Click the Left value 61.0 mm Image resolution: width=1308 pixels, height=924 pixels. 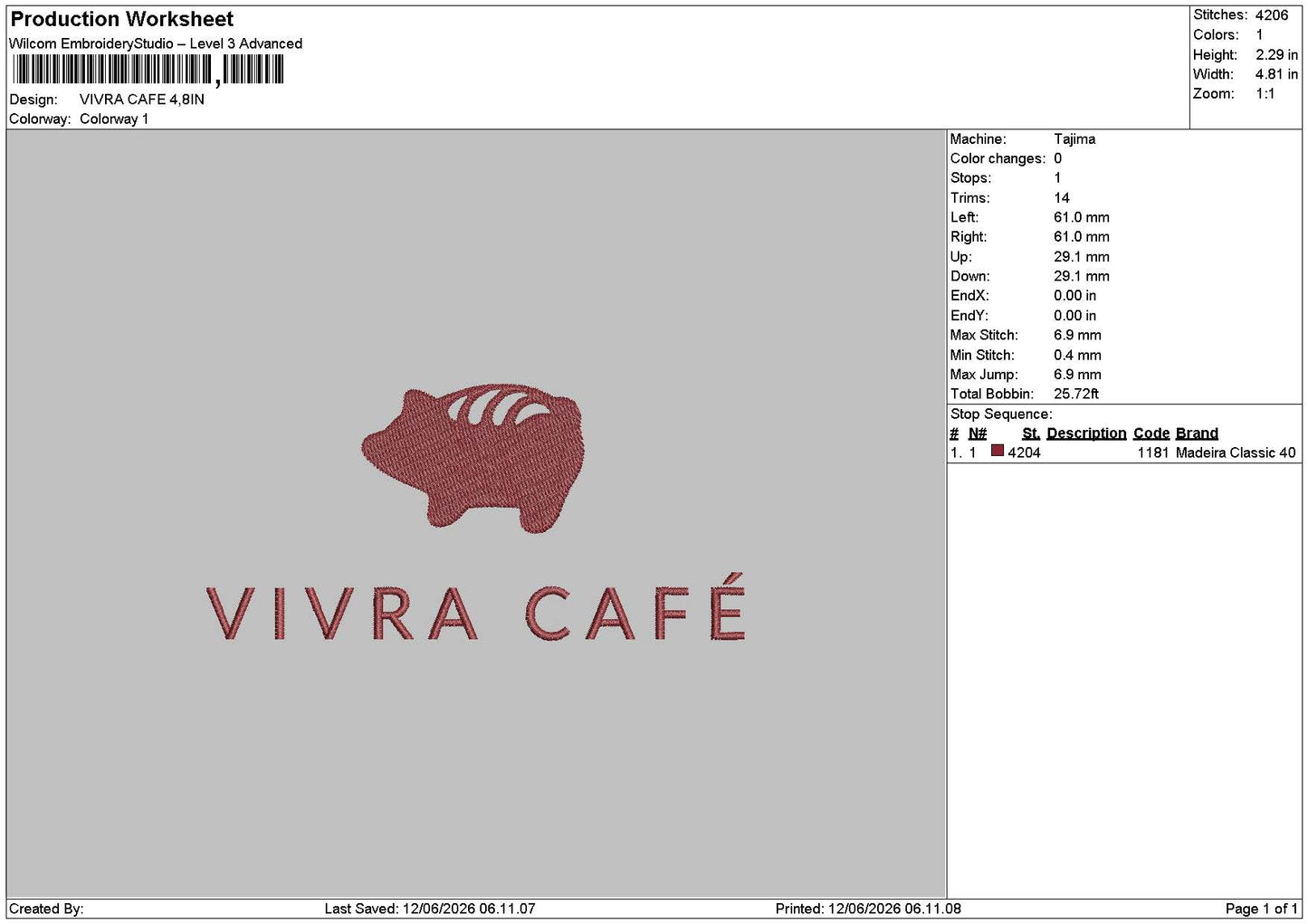pyautogui.click(x=1082, y=217)
